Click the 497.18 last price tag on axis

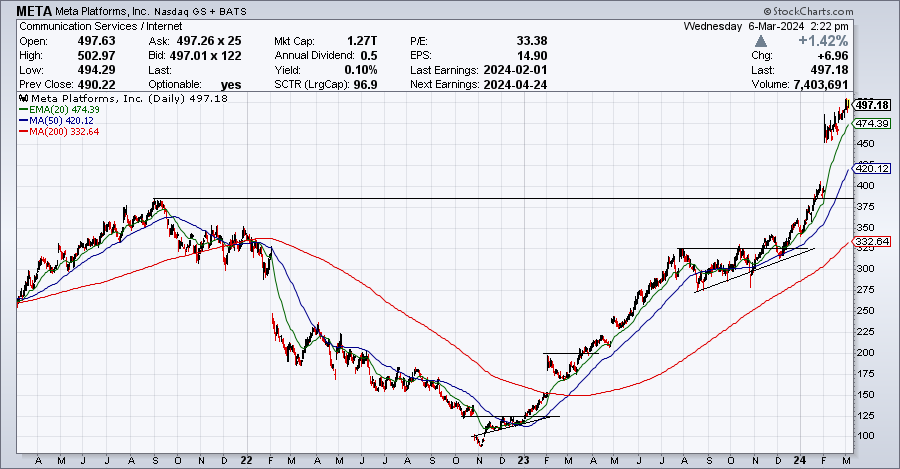872,105
